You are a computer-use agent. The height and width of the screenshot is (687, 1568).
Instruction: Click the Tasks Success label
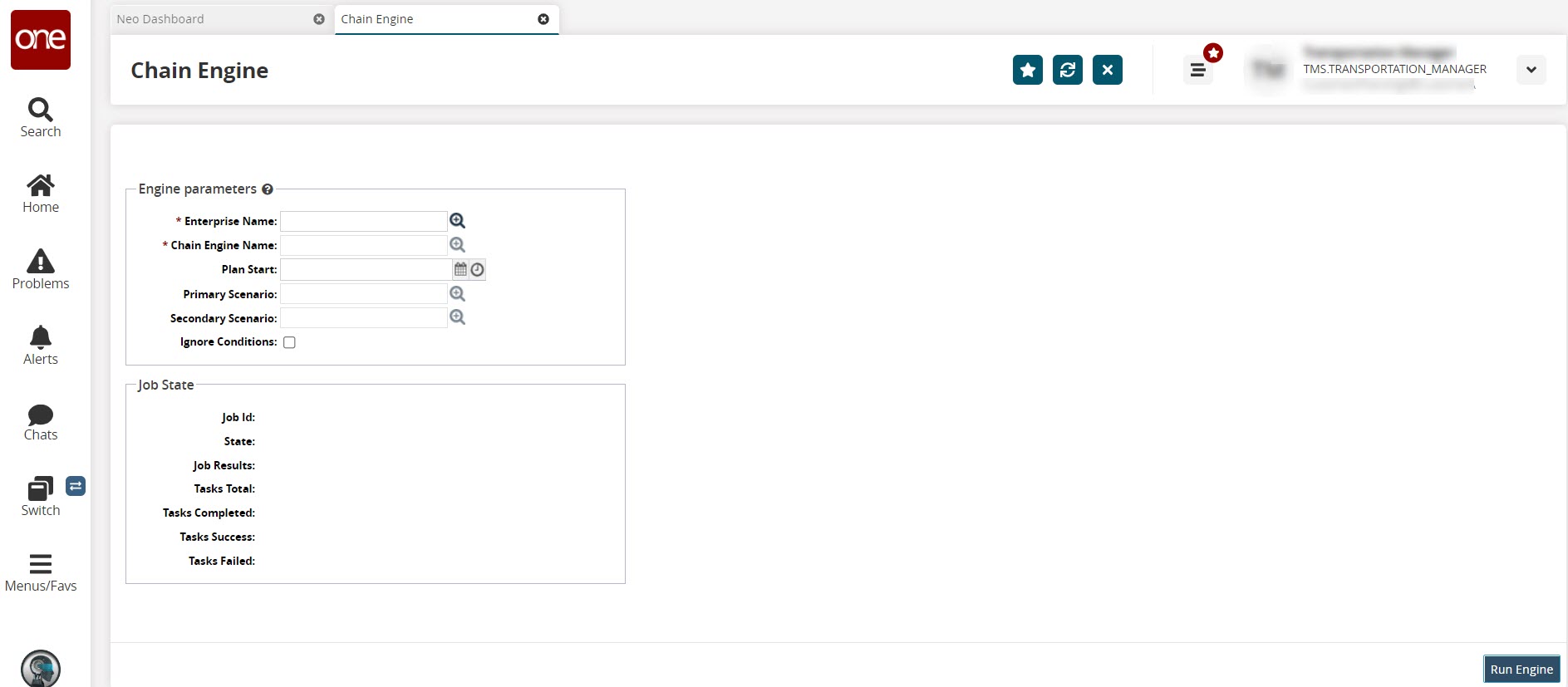(218, 537)
